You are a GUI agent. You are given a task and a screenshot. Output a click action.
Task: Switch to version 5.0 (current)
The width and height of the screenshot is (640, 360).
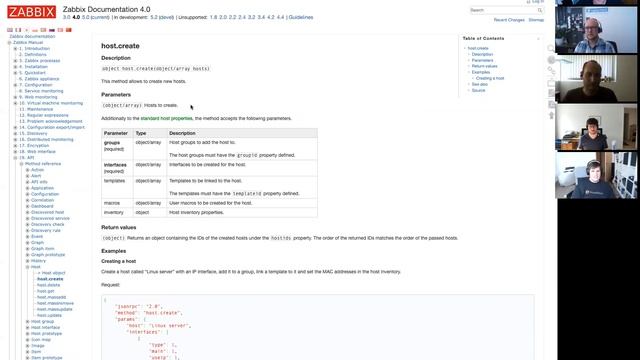pyautogui.click(x=96, y=18)
